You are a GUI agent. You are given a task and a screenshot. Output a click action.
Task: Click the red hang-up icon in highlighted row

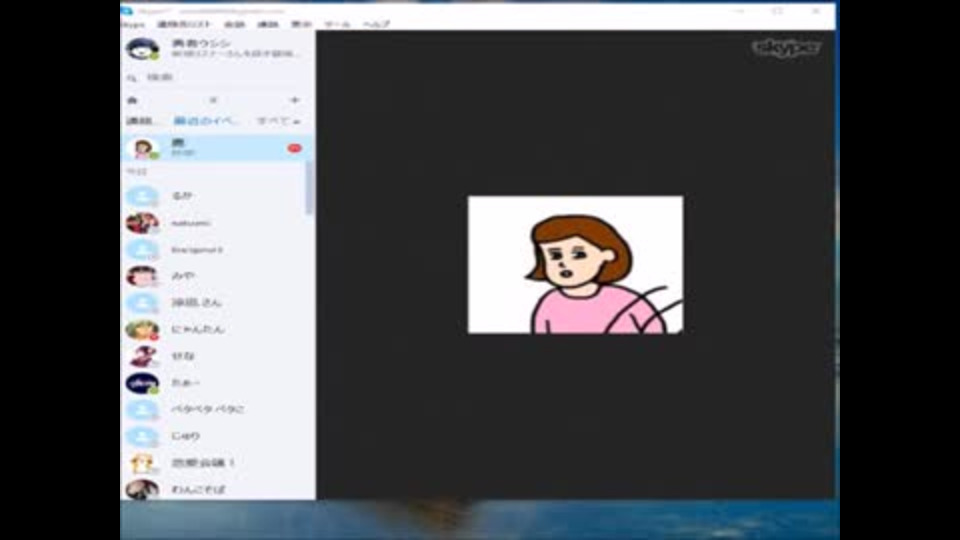294,148
